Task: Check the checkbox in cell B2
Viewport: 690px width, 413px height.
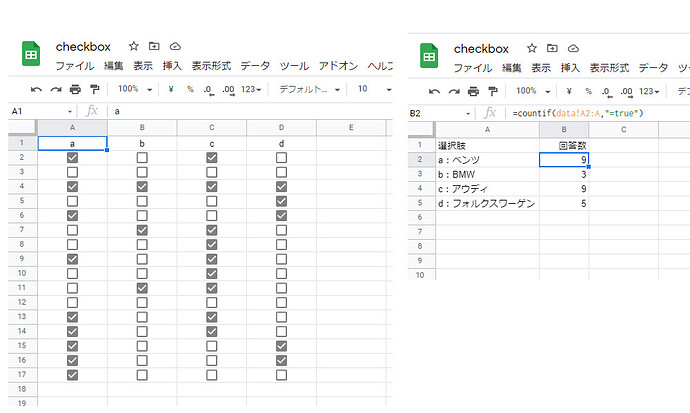Action: click(x=142, y=157)
